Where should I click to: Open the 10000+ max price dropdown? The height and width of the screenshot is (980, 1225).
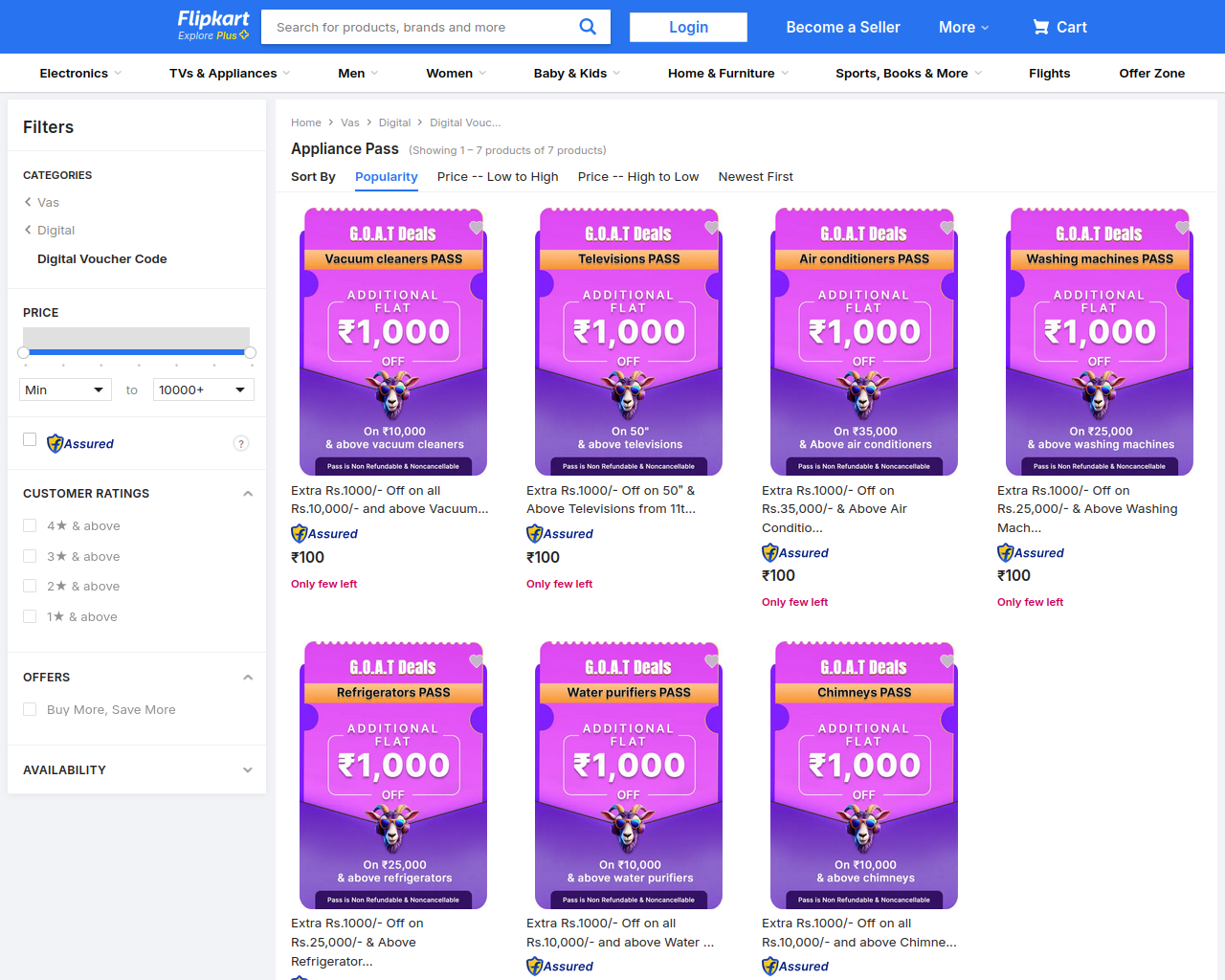pyautogui.click(x=204, y=390)
